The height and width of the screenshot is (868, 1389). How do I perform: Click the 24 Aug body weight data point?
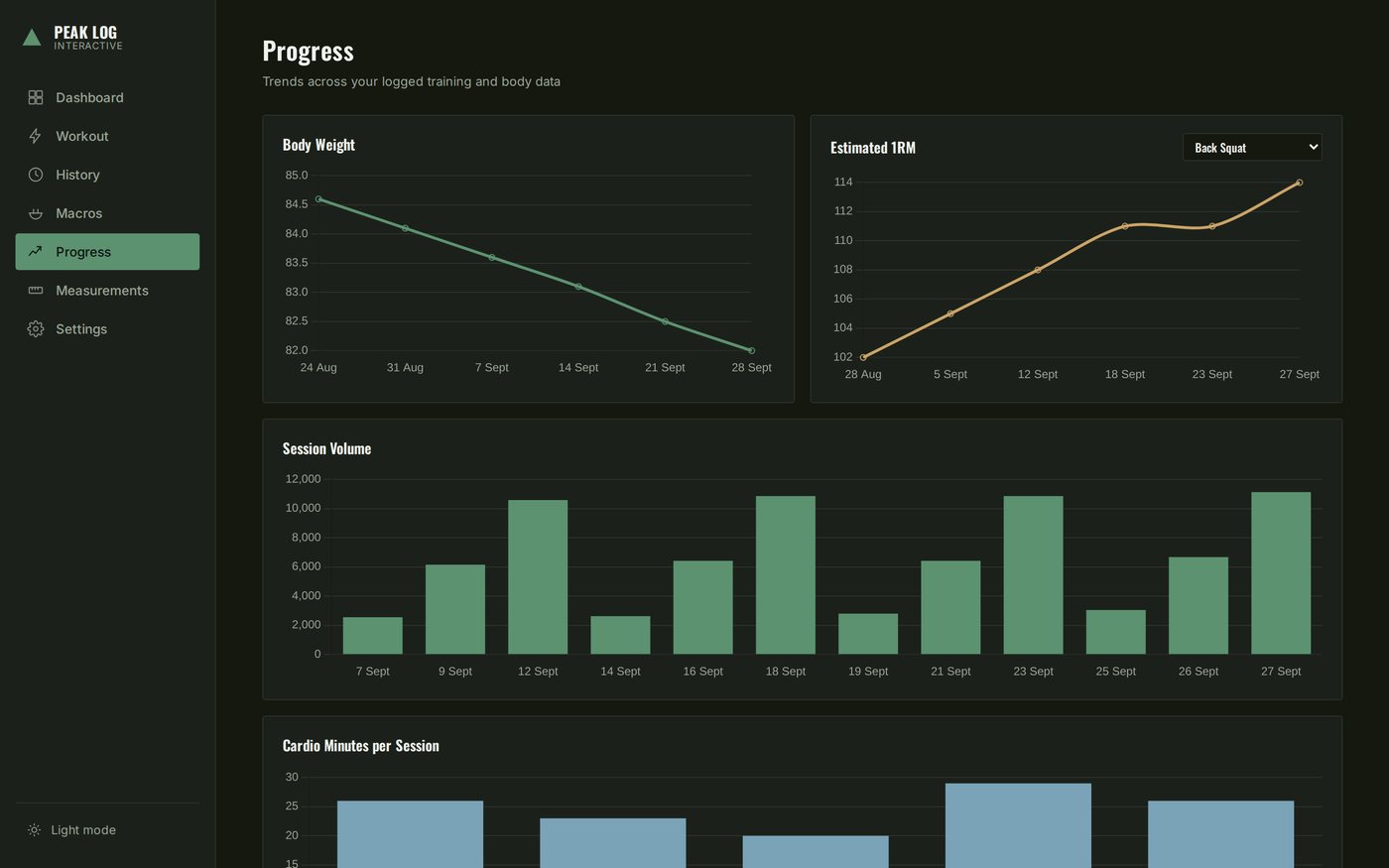pos(318,199)
